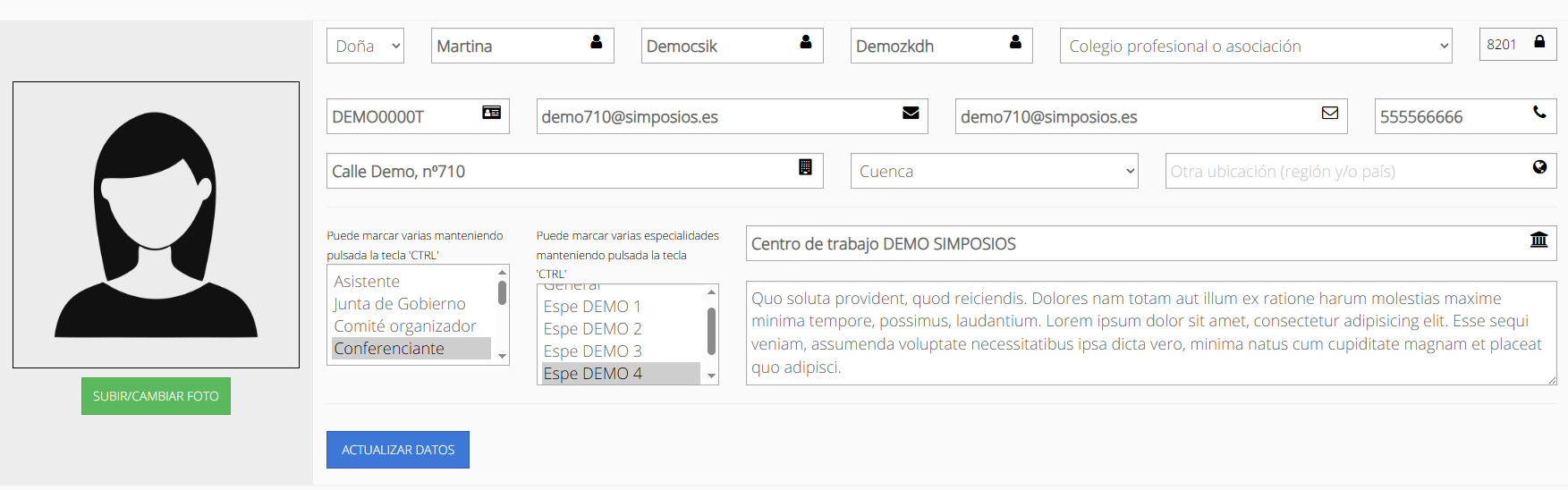Click the lock icon beside 8201
The image size is (1568, 490).
(x=1539, y=41)
